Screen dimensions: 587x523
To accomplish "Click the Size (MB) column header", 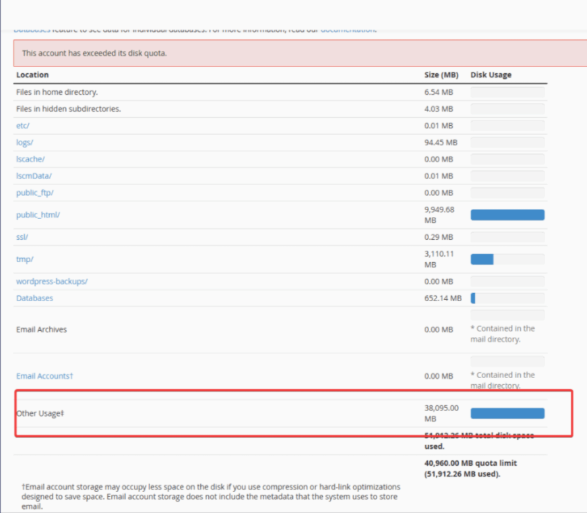I will pyautogui.click(x=441, y=75).
